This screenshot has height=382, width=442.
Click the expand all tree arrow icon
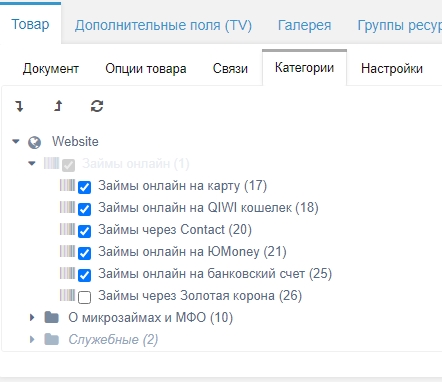click(x=20, y=106)
